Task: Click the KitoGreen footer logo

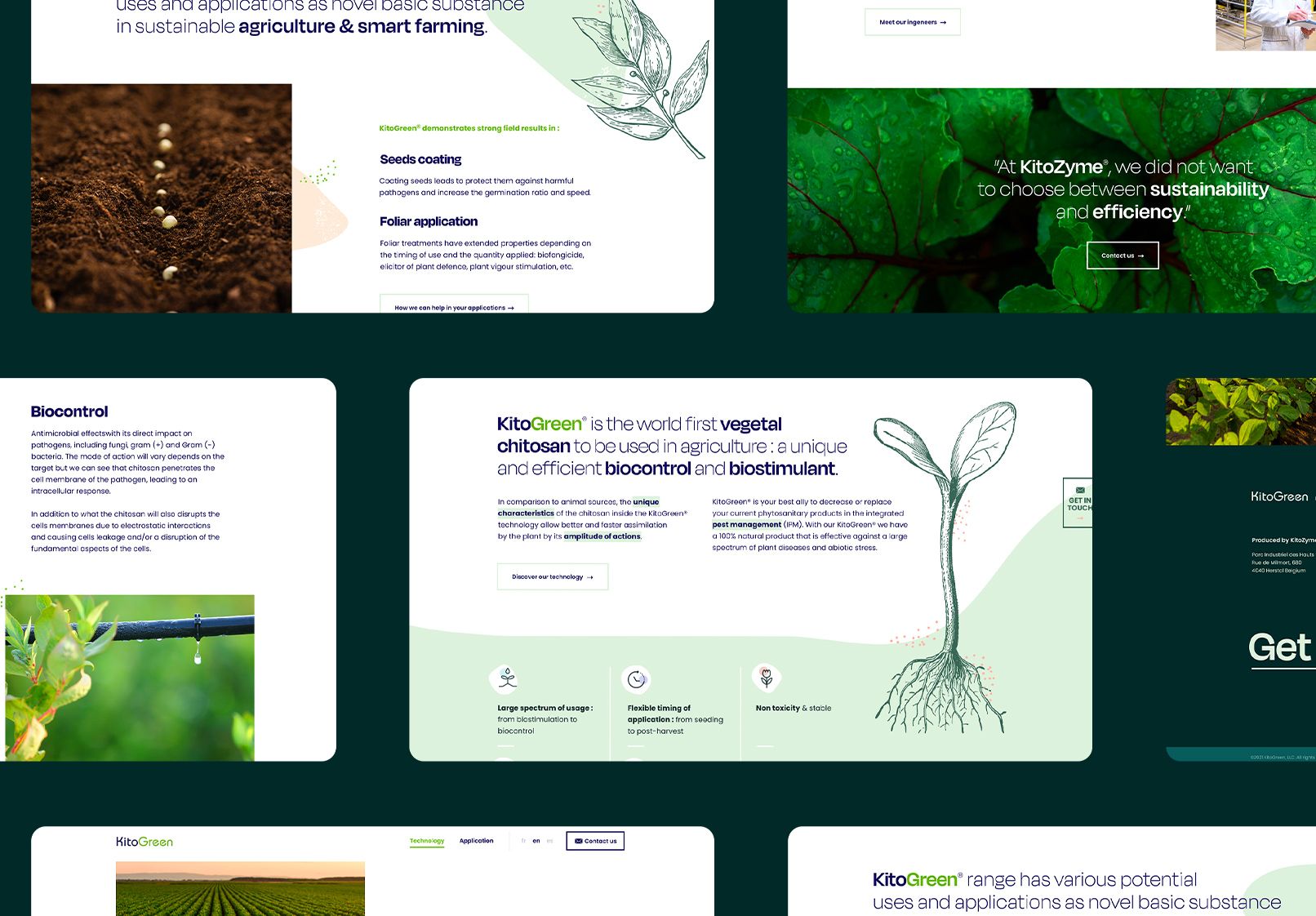Action: tap(1279, 496)
